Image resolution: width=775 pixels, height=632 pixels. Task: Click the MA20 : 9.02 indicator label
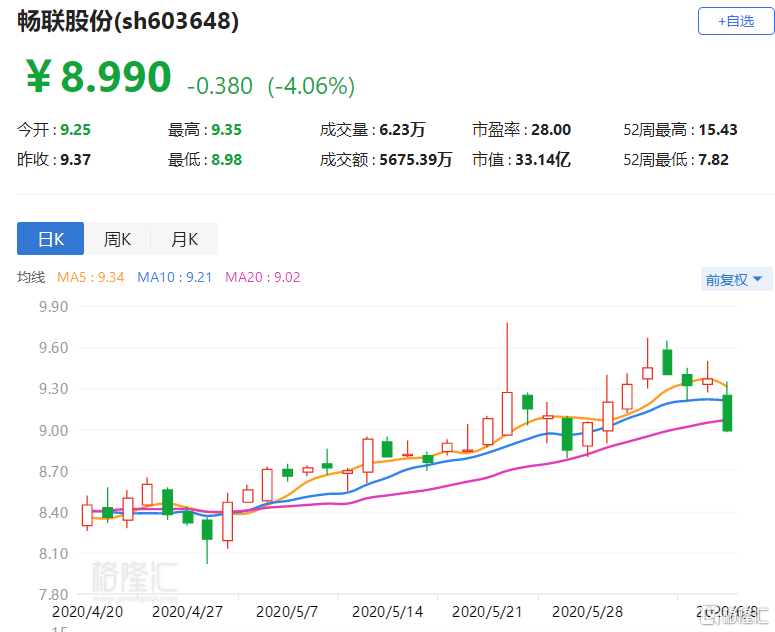click(x=262, y=277)
